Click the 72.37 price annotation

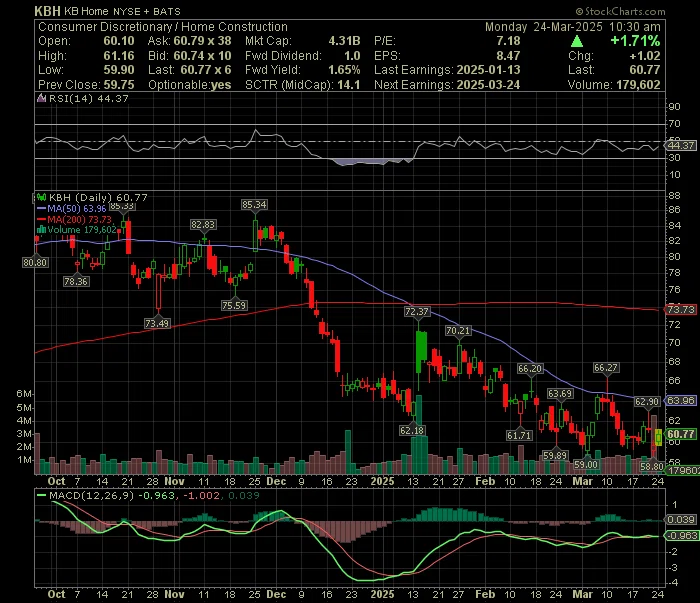click(x=417, y=312)
